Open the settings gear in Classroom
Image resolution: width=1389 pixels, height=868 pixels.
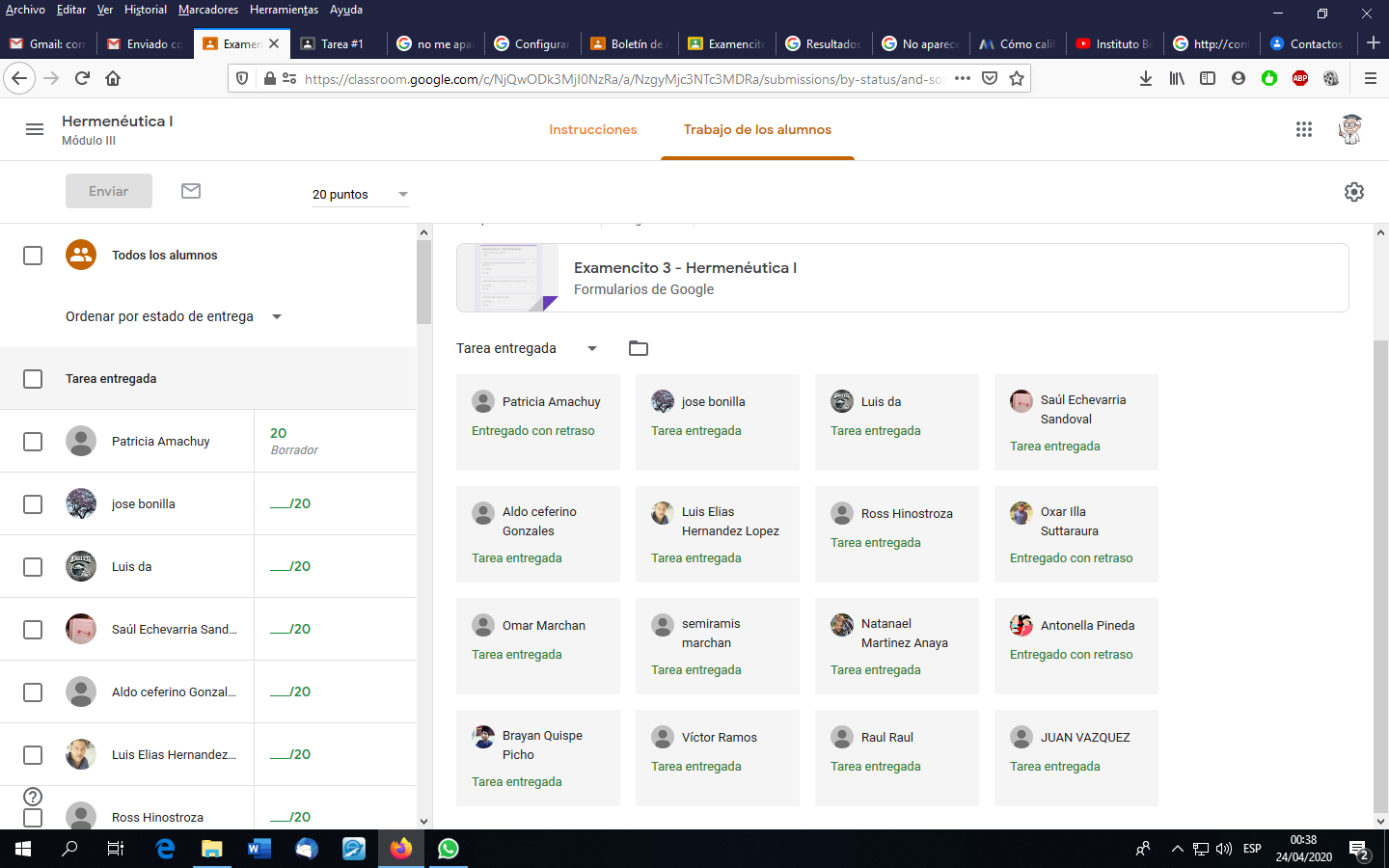(x=1354, y=192)
